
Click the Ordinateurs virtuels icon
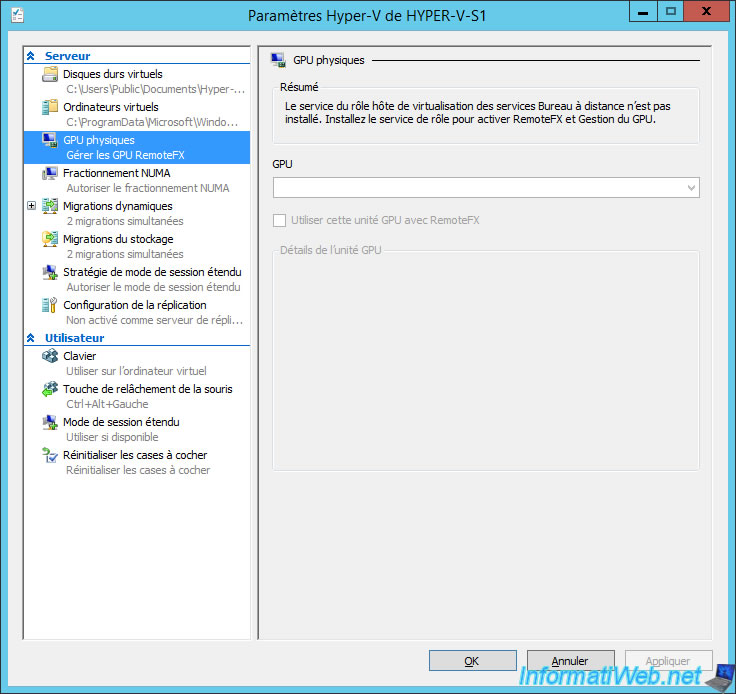click(x=50, y=107)
